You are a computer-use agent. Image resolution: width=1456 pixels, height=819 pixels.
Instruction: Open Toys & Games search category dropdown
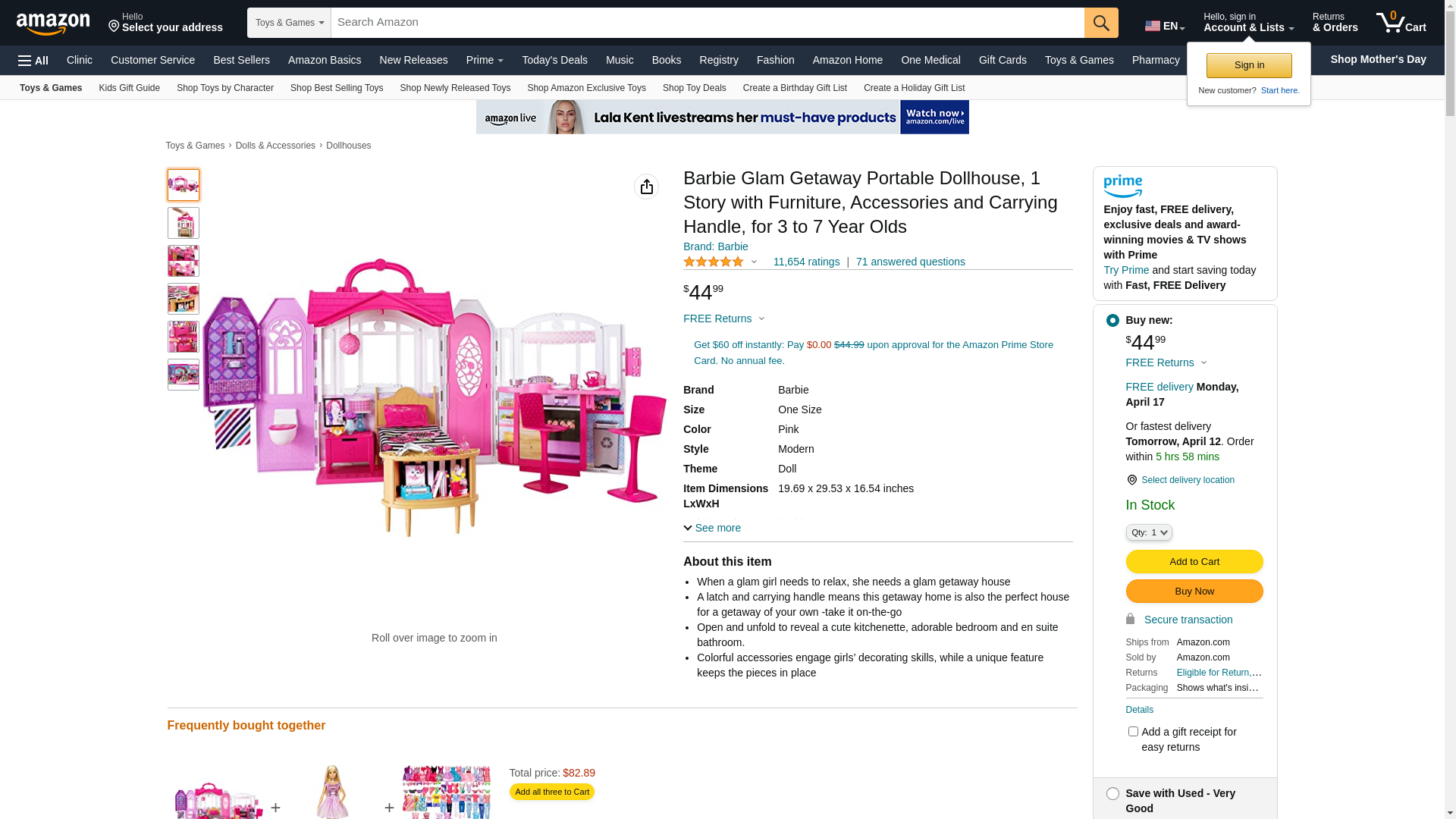pyautogui.click(x=289, y=23)
